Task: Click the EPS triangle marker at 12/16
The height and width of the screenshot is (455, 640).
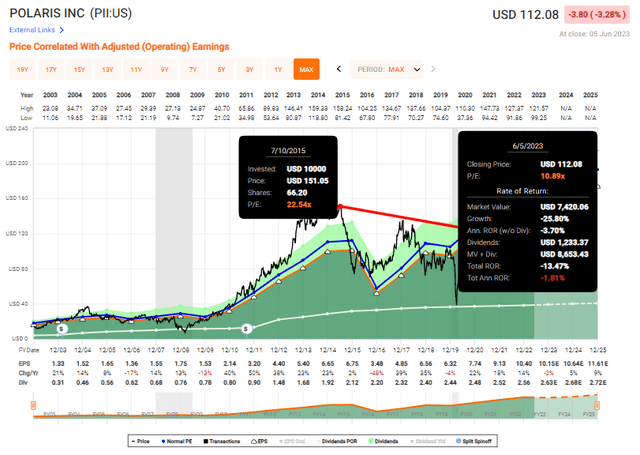Action: point(377,293)
